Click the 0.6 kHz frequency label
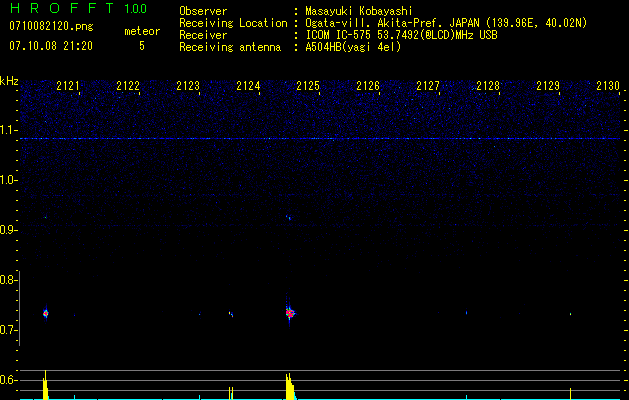 tap(8, 380)
